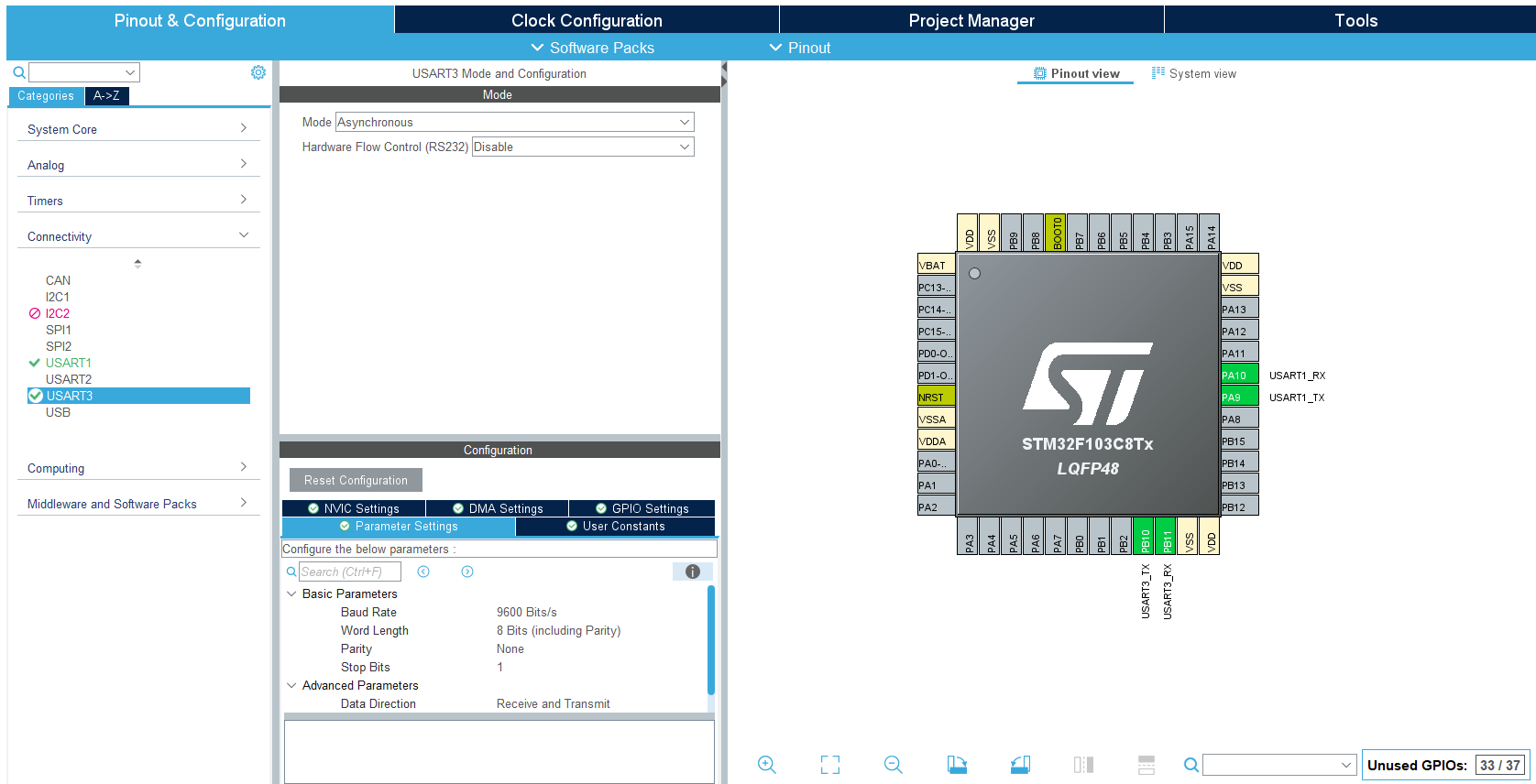1536x784 pixels.
Task: Click the USART3 enabled checkmark icon
Action: pos(36,396)
